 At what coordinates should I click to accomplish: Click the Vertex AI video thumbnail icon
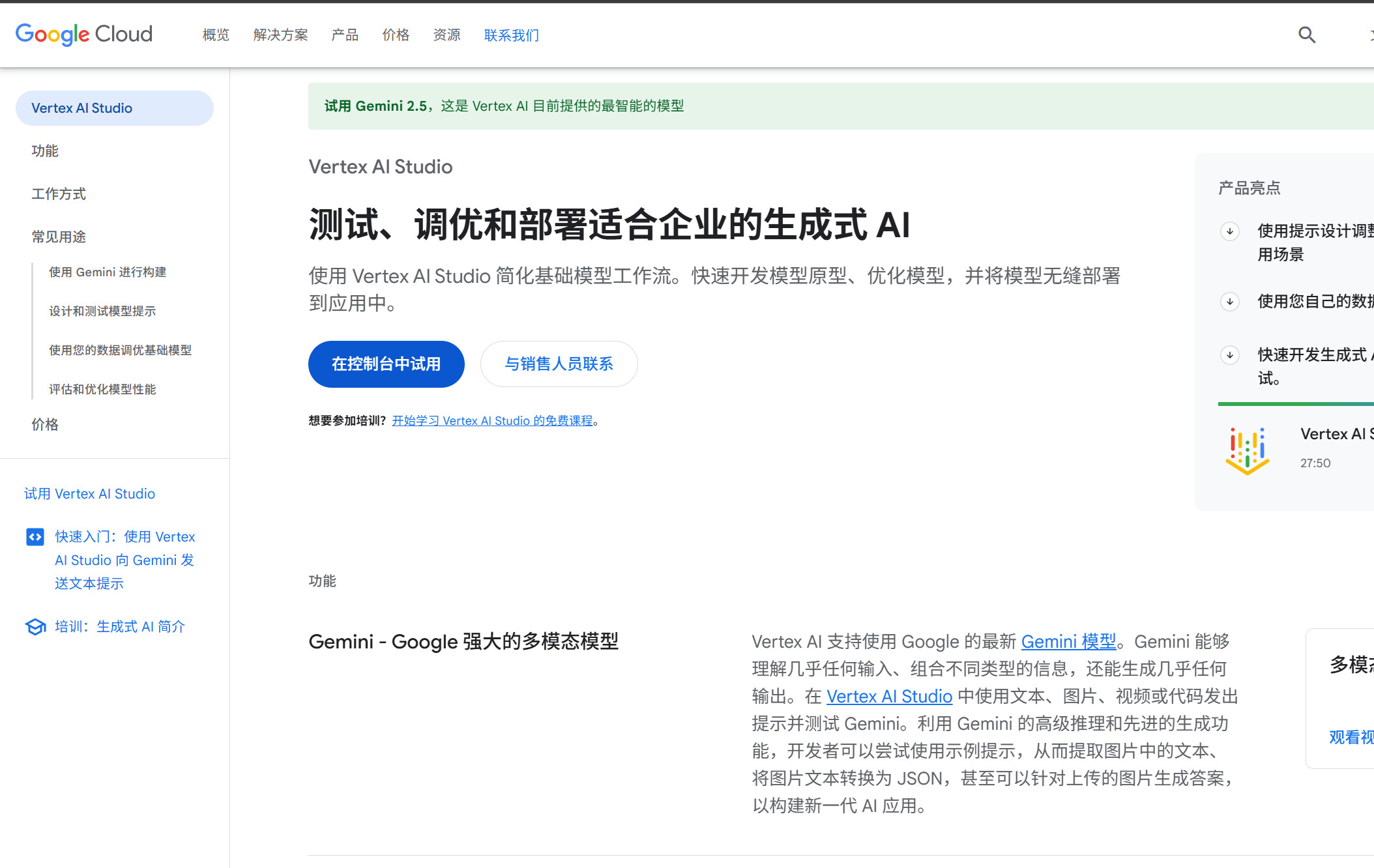click(1247, 450)
